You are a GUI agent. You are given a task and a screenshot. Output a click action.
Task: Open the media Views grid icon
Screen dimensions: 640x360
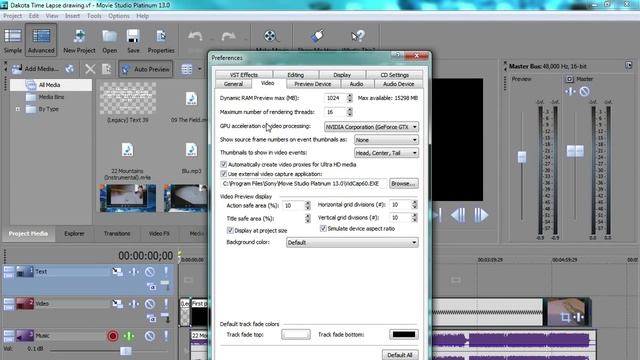pos(187,69)
